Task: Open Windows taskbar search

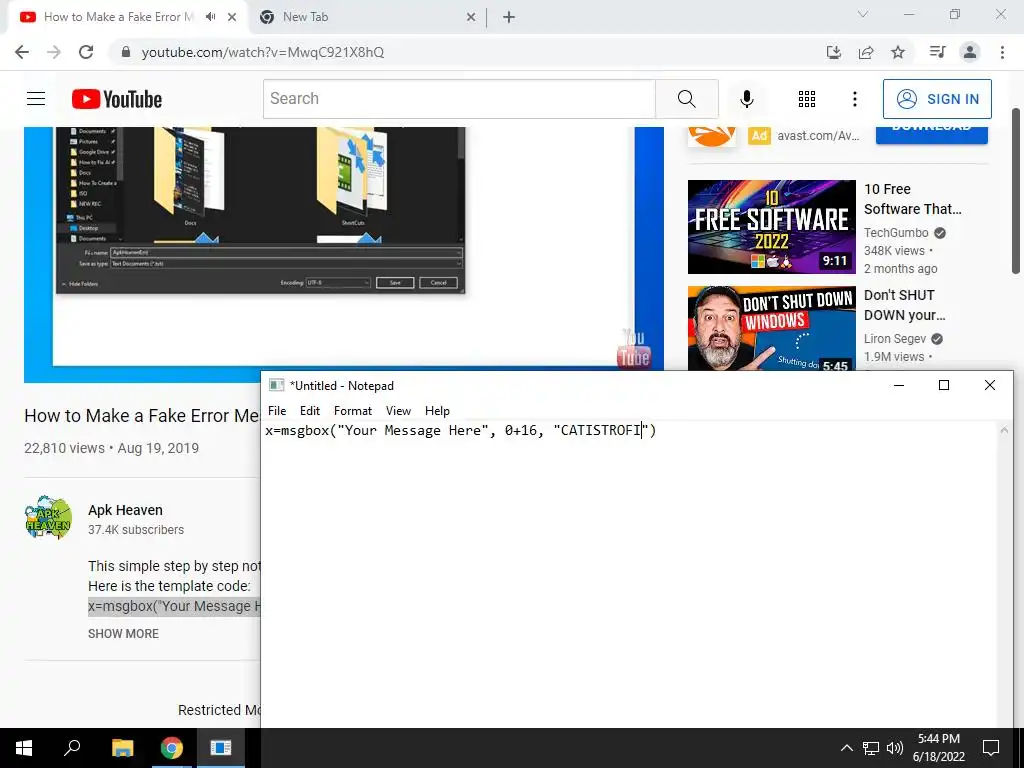Action: (72, 748)
